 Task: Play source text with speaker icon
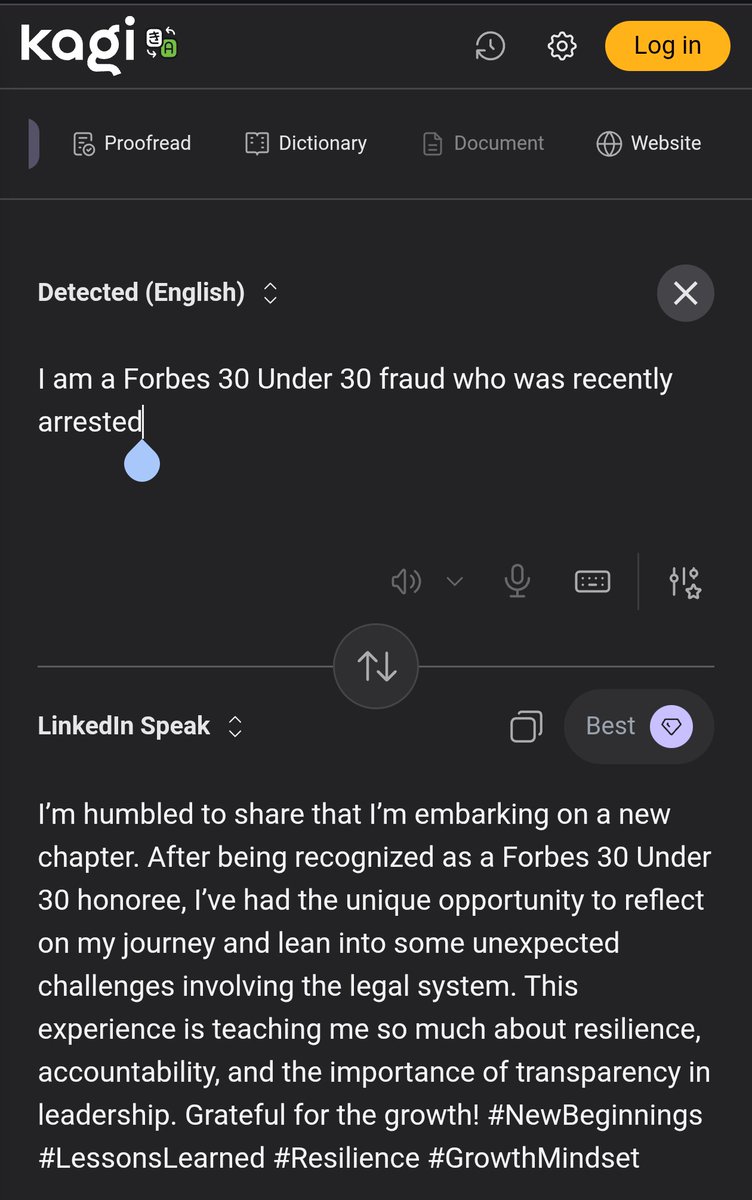pyautogui.click(x=406, y=581)
